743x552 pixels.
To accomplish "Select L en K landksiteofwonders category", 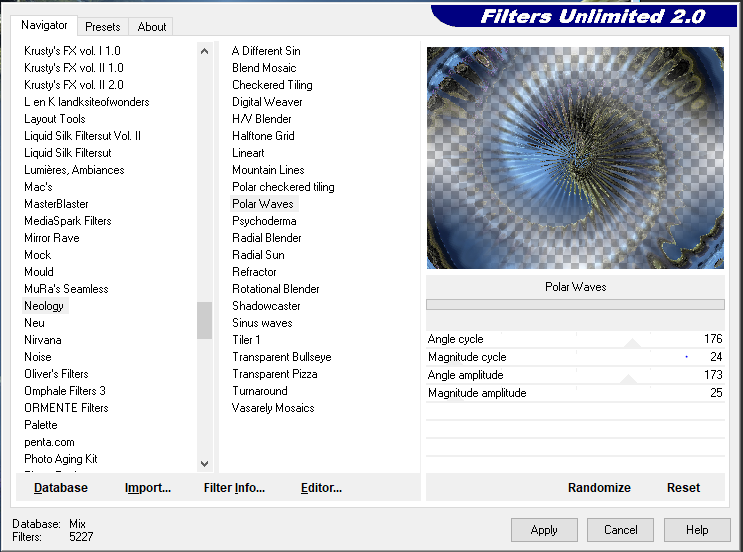I will [x=87, y=102].
